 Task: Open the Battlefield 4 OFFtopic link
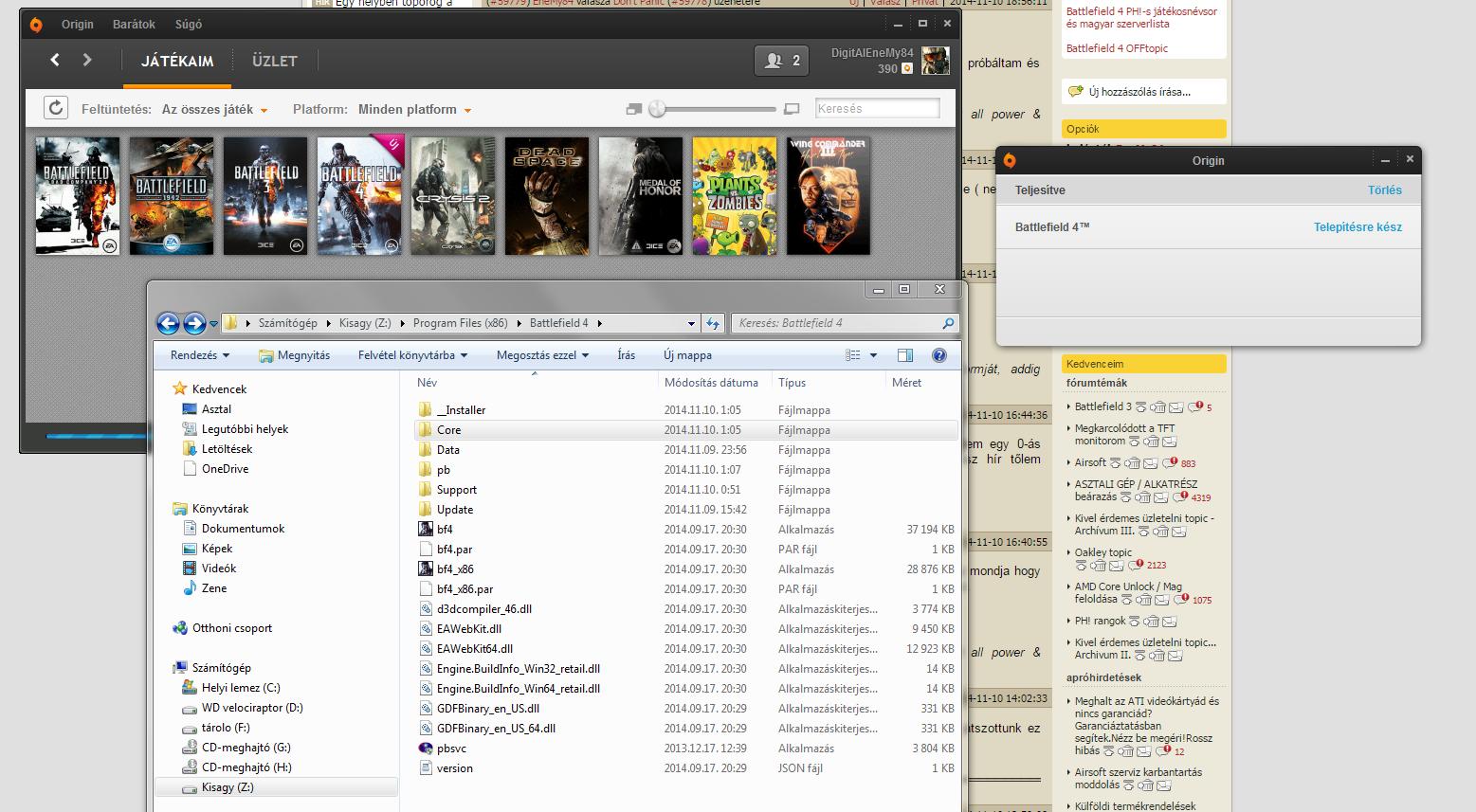click(x=1117, y=48)
